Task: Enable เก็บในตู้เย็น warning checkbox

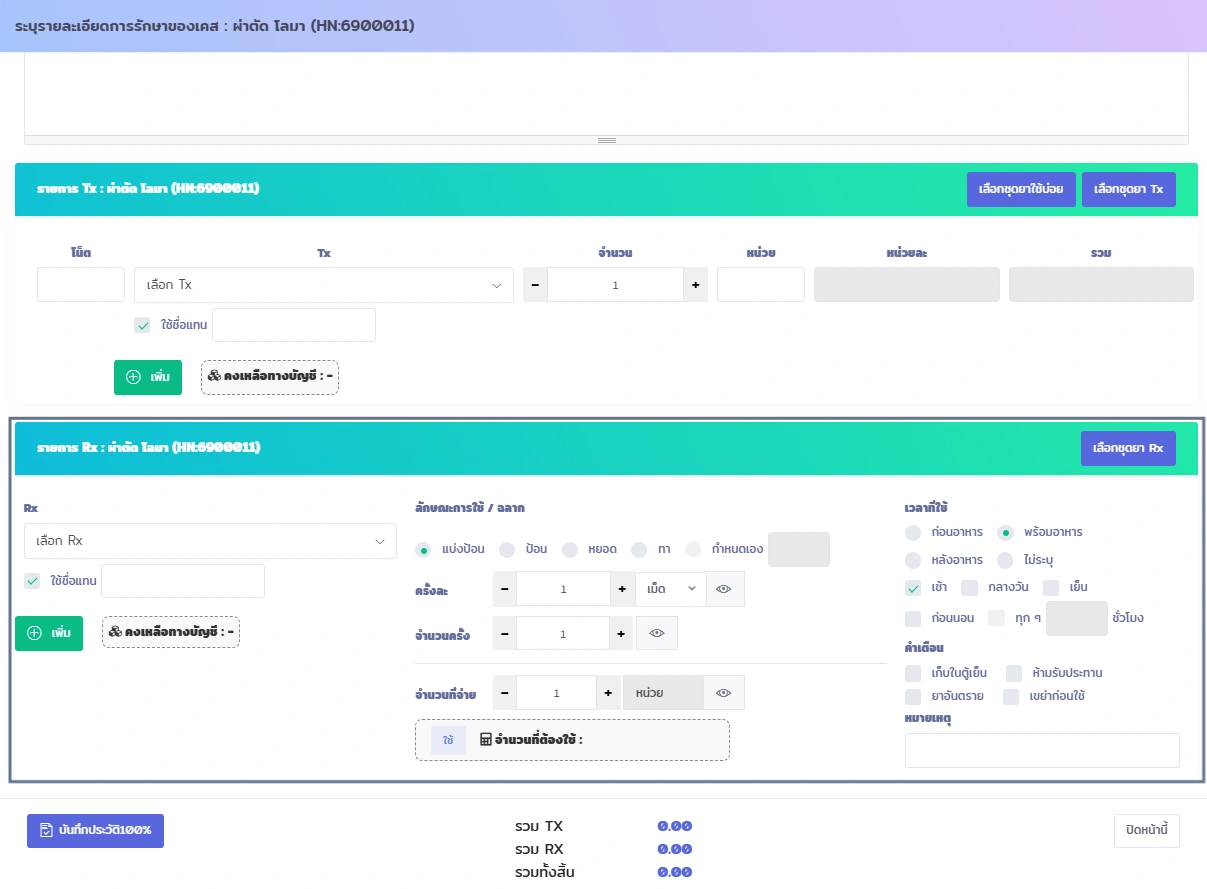Action: [913, 673]
